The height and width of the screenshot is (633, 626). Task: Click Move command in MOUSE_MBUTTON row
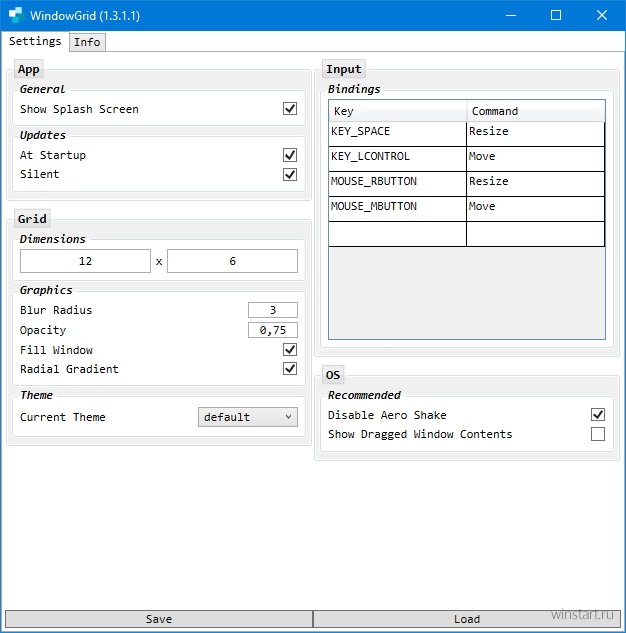click(x=536, y=209)
